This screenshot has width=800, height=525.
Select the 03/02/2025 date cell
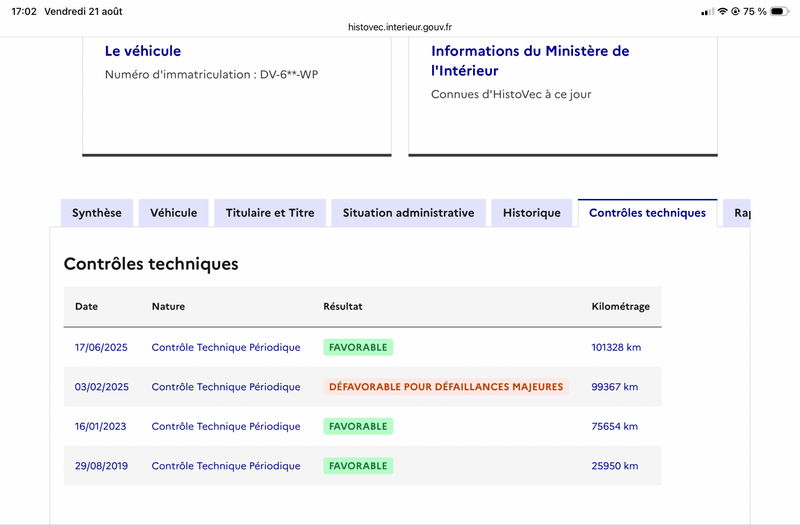(102, 387)
